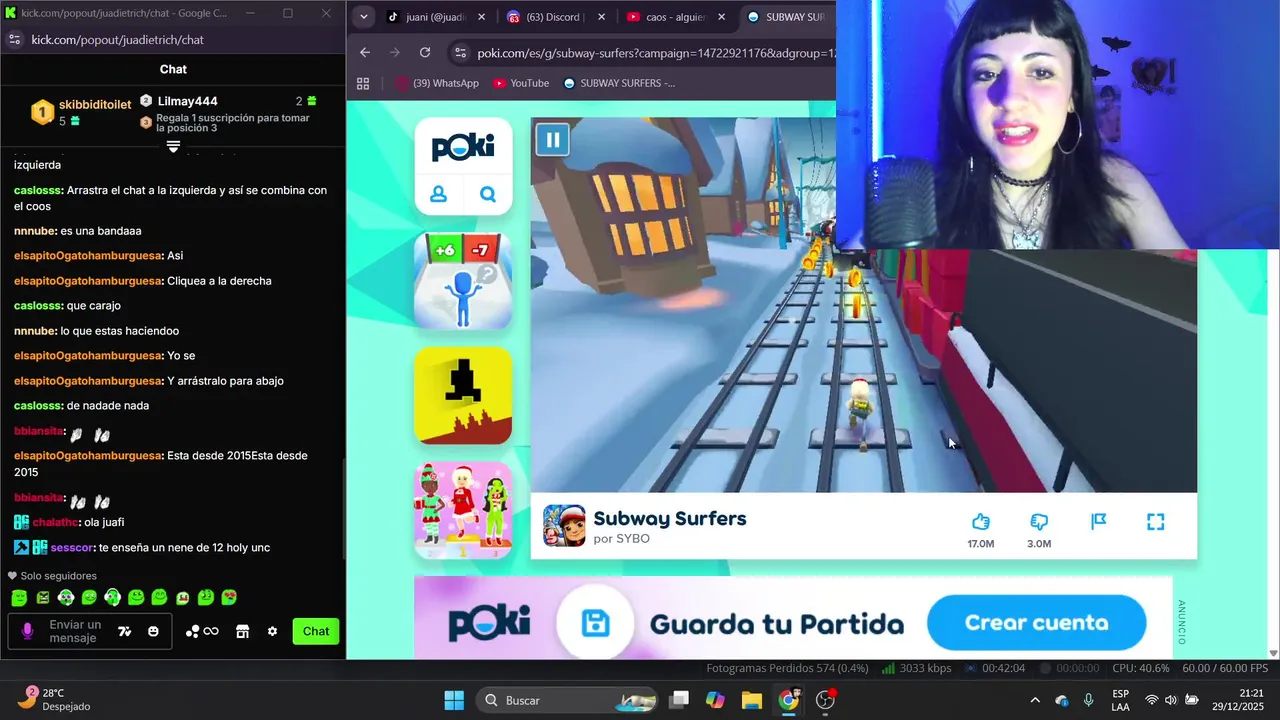
Task: Open the Poki user profile icon
Action: click(x=438, y=194)
